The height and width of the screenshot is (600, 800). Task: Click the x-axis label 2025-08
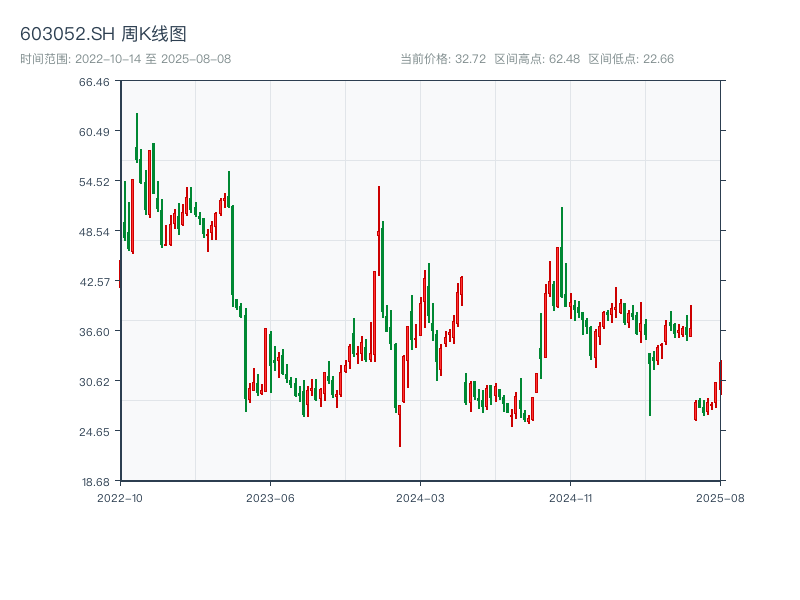720,498
